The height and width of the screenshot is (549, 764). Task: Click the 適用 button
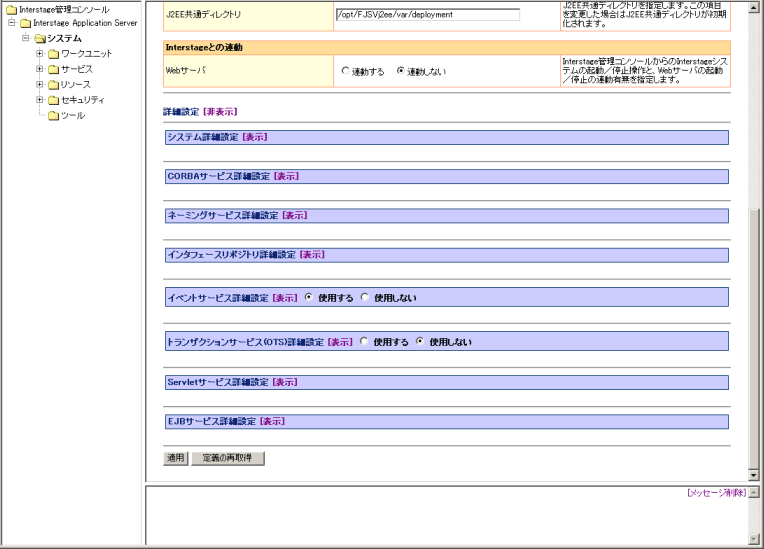coord(175,458)
